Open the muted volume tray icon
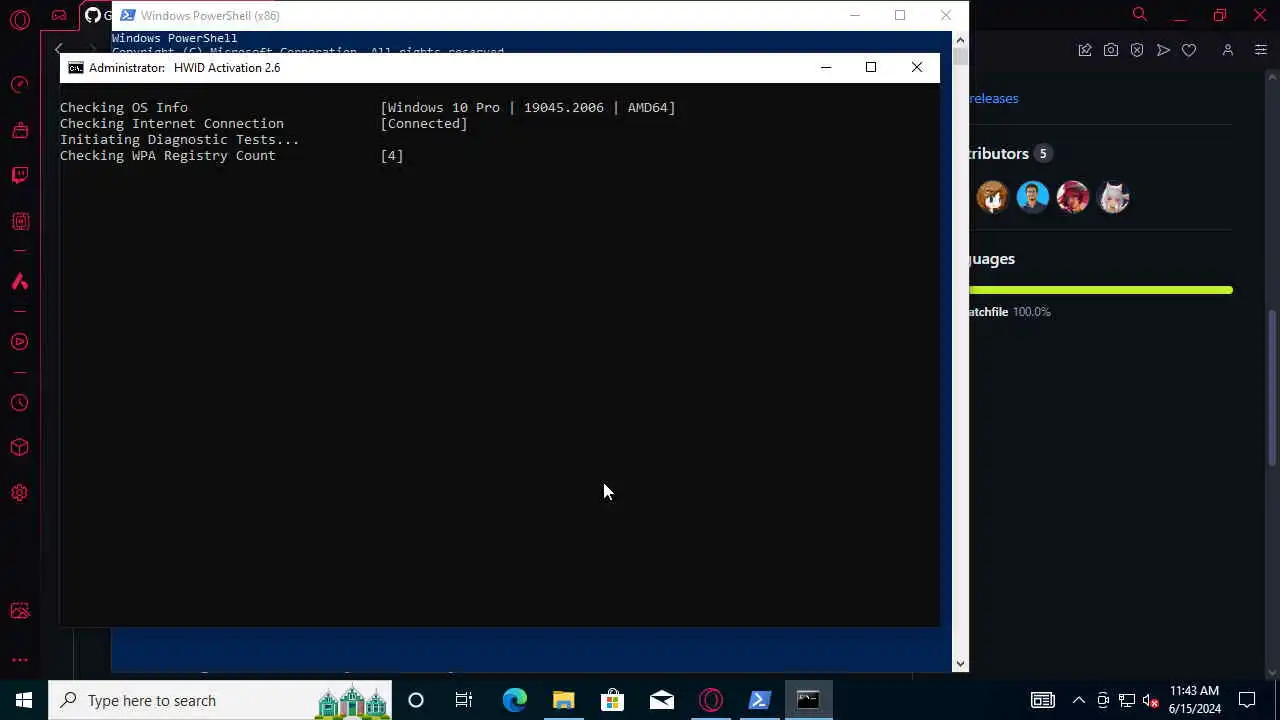 tap(1151, 700)
